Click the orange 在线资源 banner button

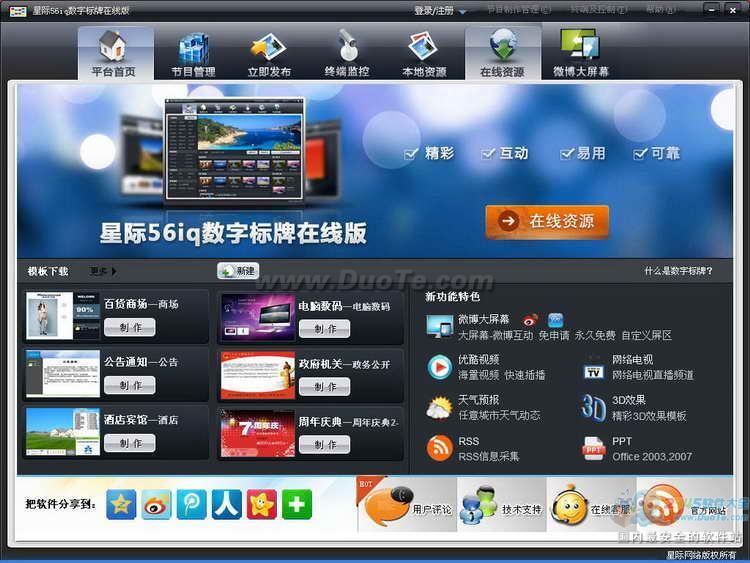[x=547, y=221]
